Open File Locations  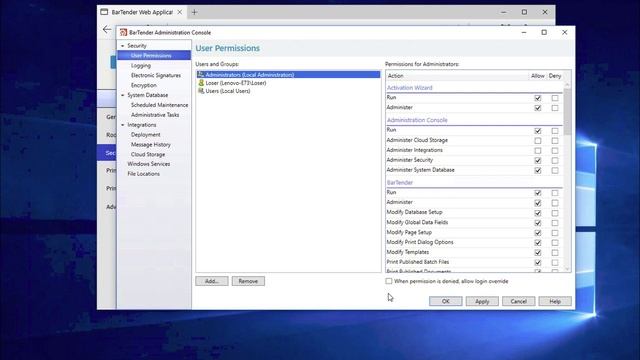pos(143,174)
